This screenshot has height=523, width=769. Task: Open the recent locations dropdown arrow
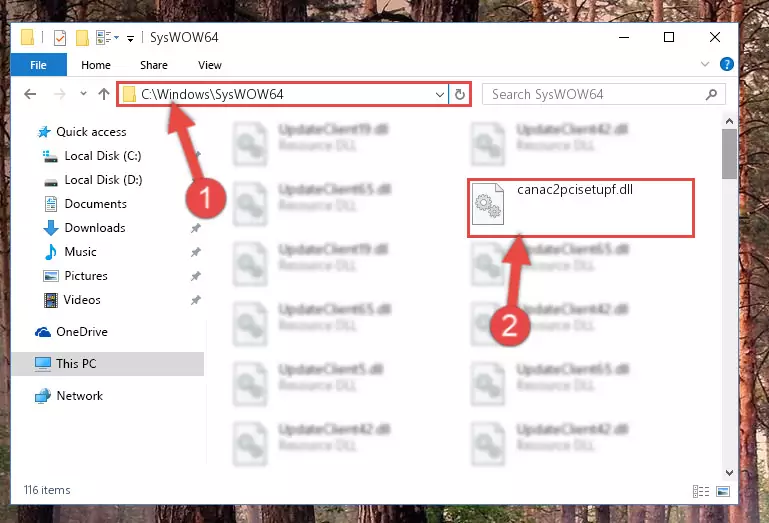click(83, 94)
